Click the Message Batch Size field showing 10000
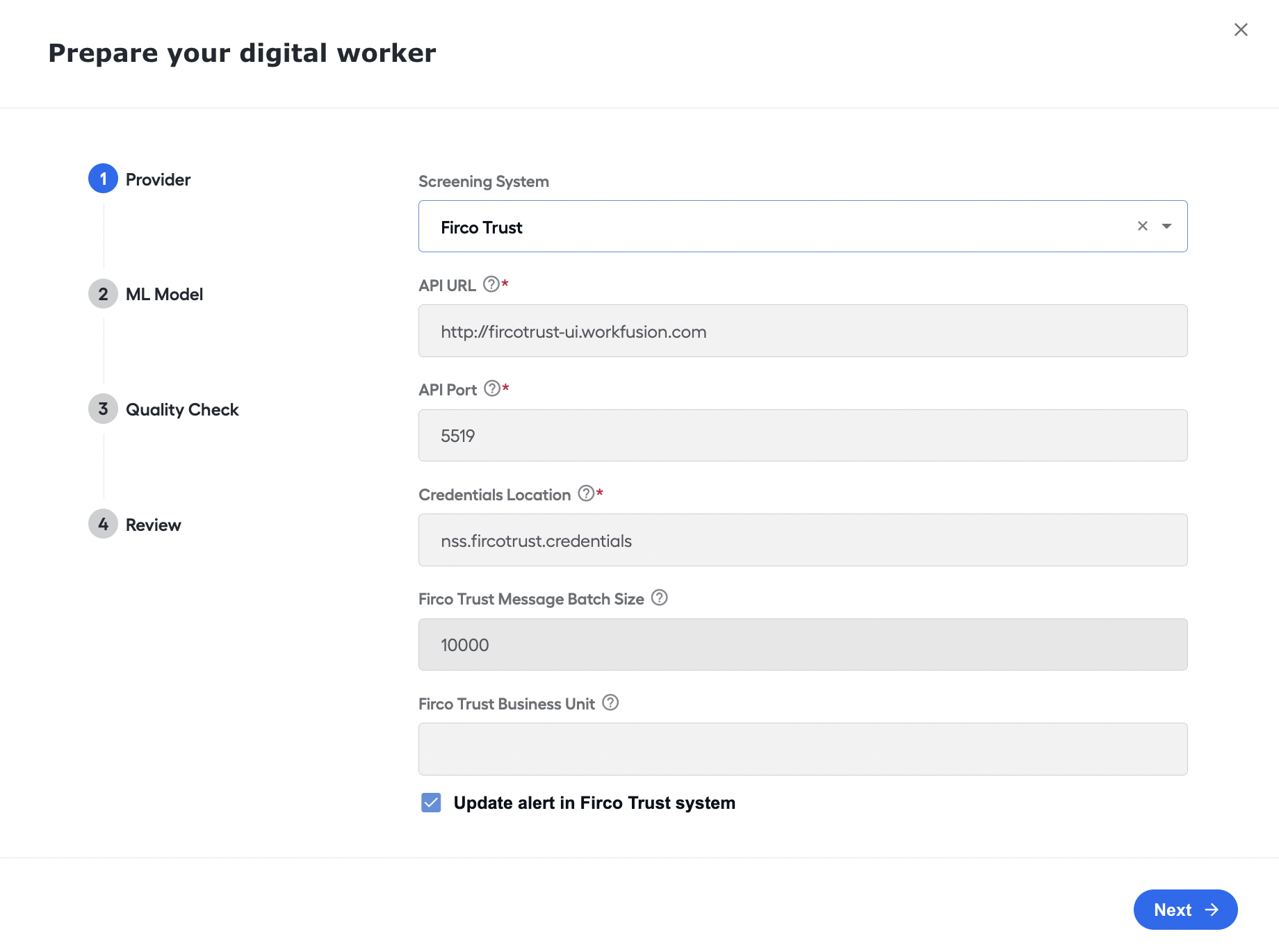1279x952 pixels. pos(803,645)
